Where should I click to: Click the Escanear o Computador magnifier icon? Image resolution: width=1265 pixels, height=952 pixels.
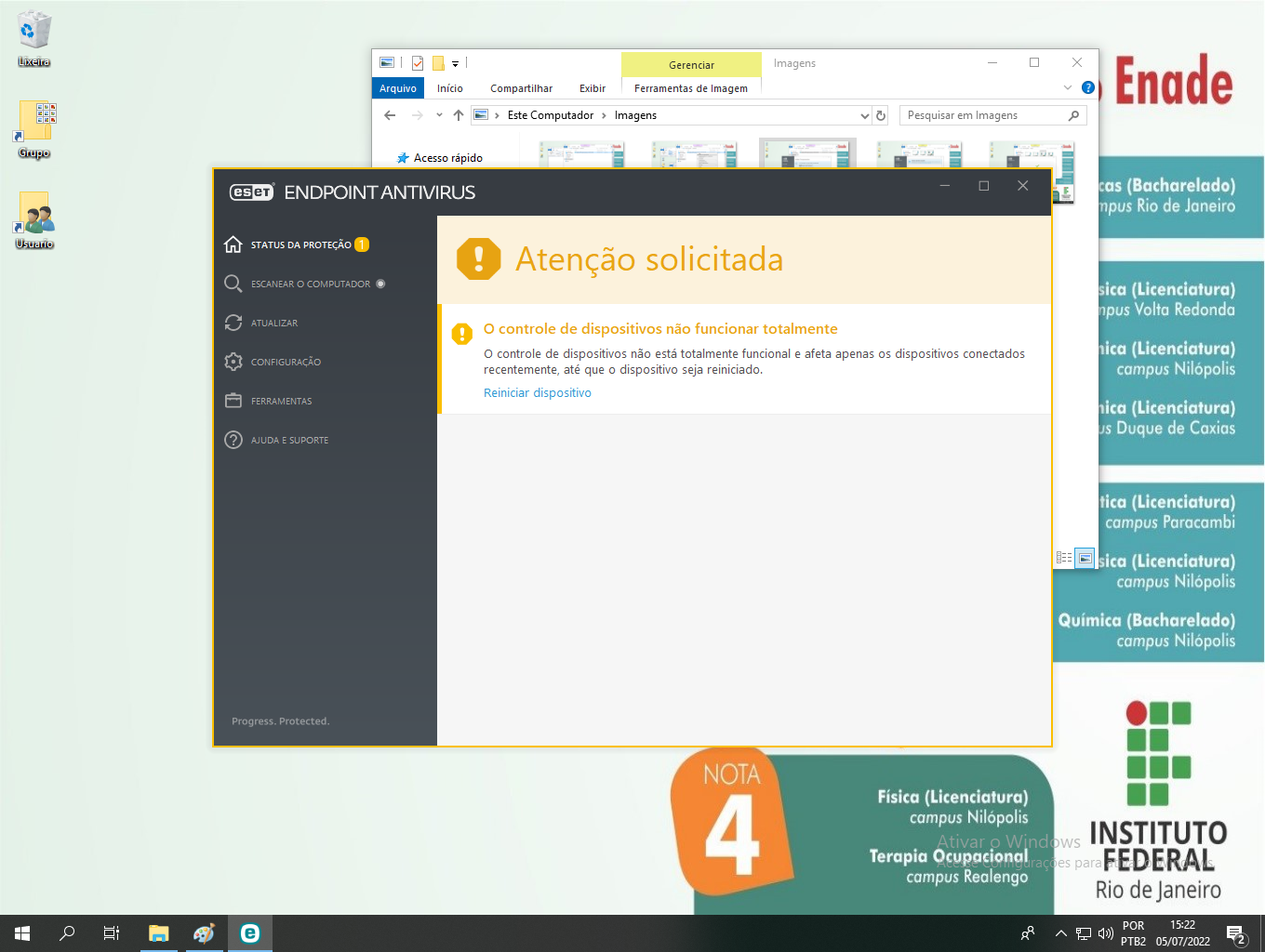coord(233,284)
